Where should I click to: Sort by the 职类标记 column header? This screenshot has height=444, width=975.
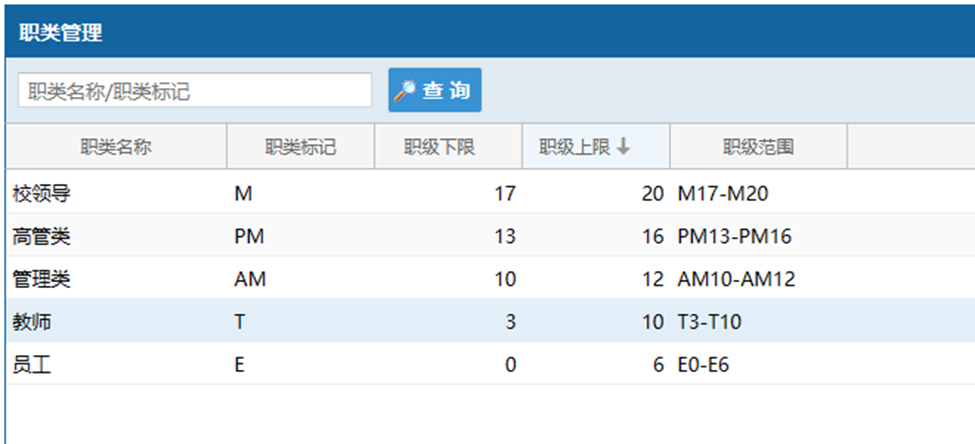coord(301,147)
